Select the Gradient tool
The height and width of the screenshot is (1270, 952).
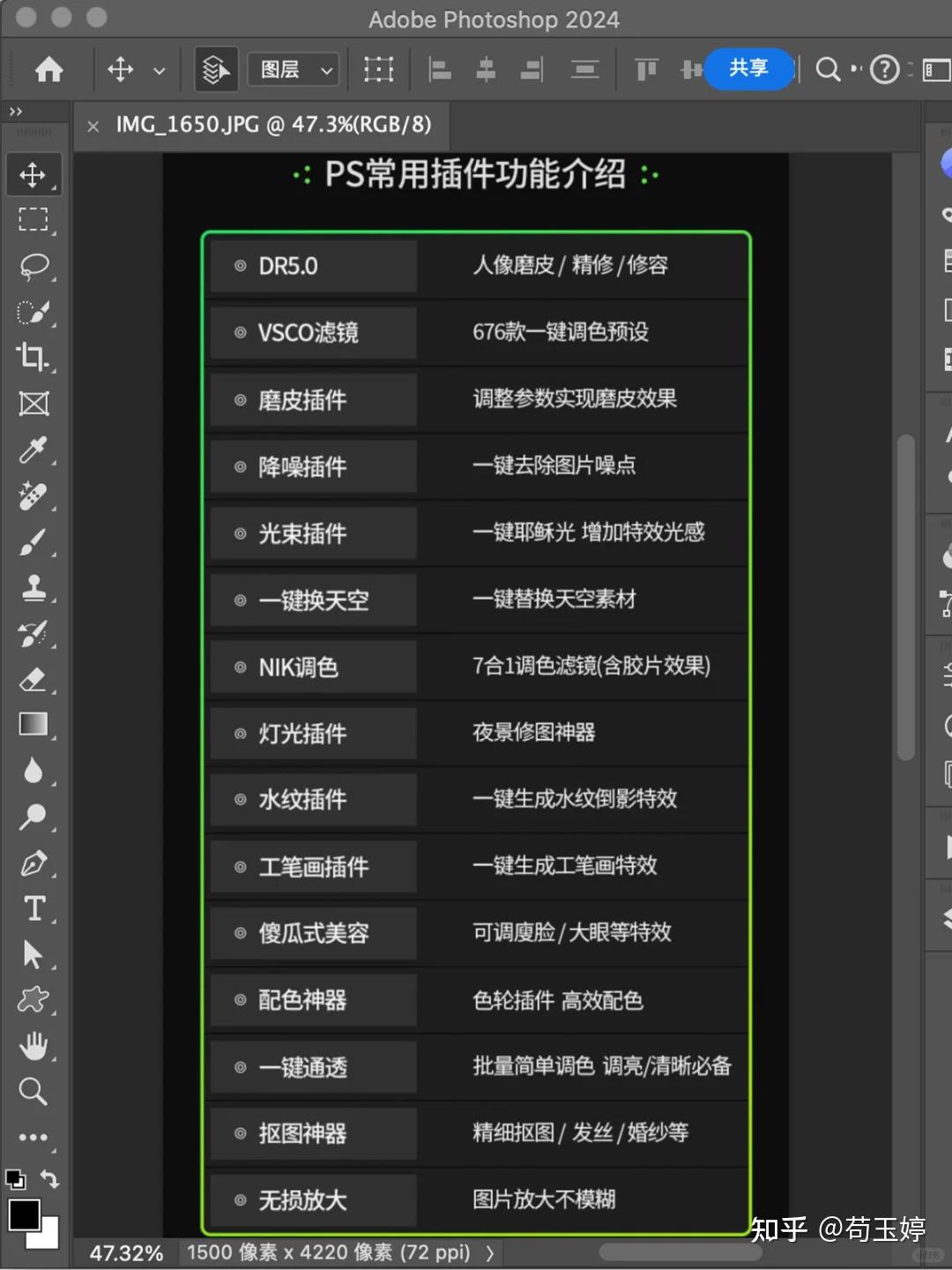[x=33, y=724]
